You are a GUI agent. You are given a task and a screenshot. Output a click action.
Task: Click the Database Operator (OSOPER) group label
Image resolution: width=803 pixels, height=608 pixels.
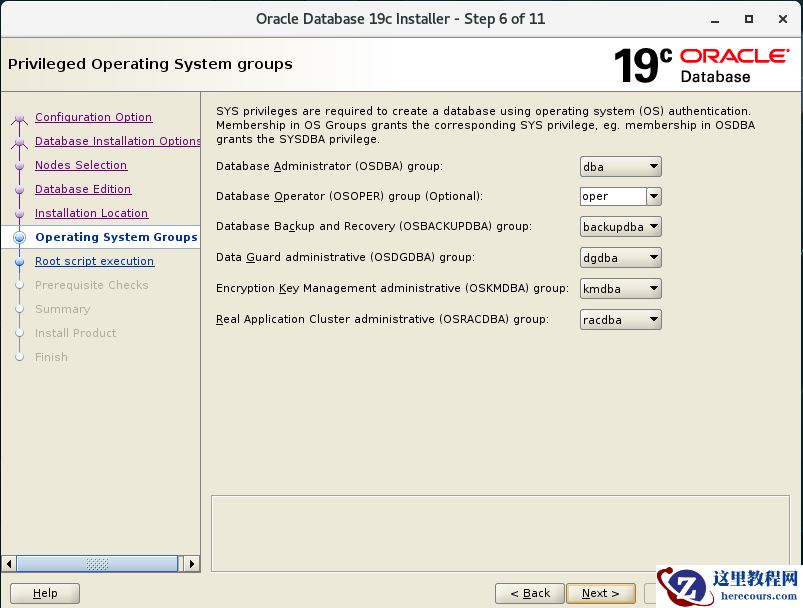[349, 196]
